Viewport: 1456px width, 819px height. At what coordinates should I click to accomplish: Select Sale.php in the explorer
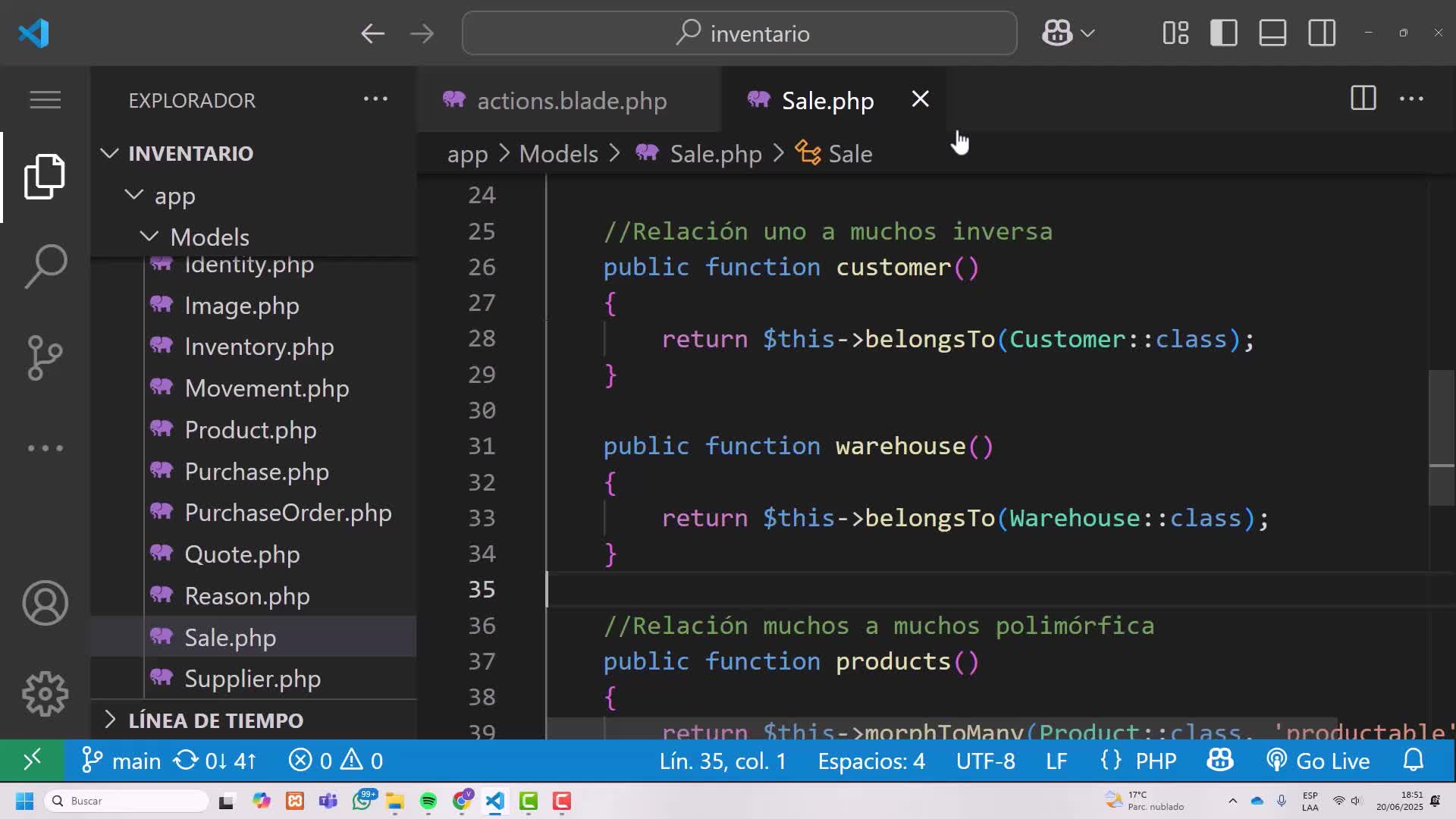coord(253,637)
